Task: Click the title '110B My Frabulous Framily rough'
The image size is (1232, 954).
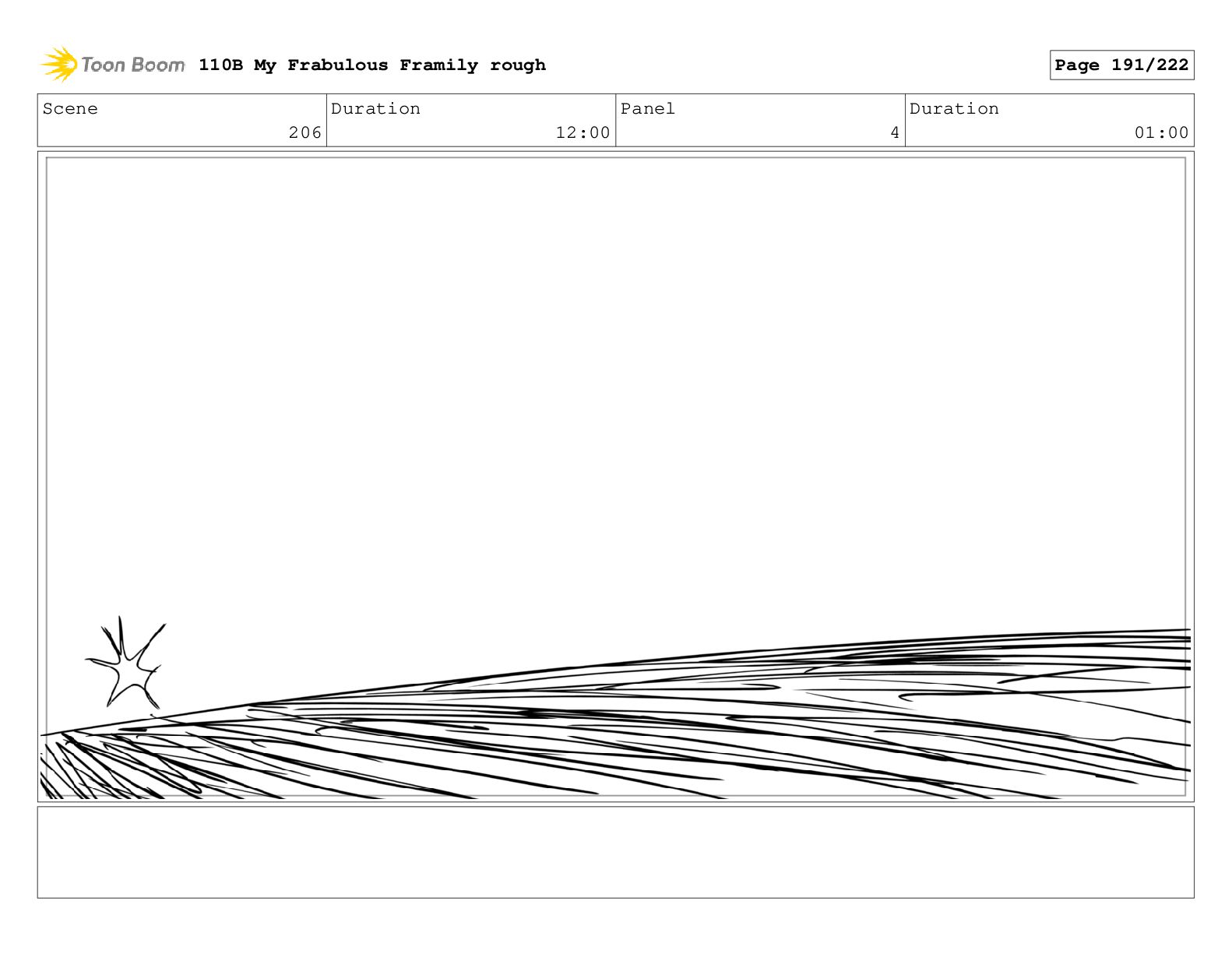Action: [372, 65]
